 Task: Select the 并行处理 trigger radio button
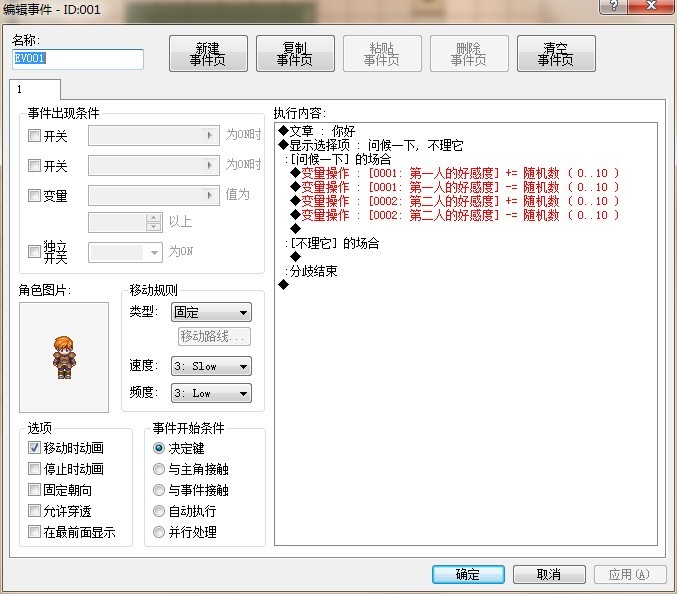(x=159, y=532)
